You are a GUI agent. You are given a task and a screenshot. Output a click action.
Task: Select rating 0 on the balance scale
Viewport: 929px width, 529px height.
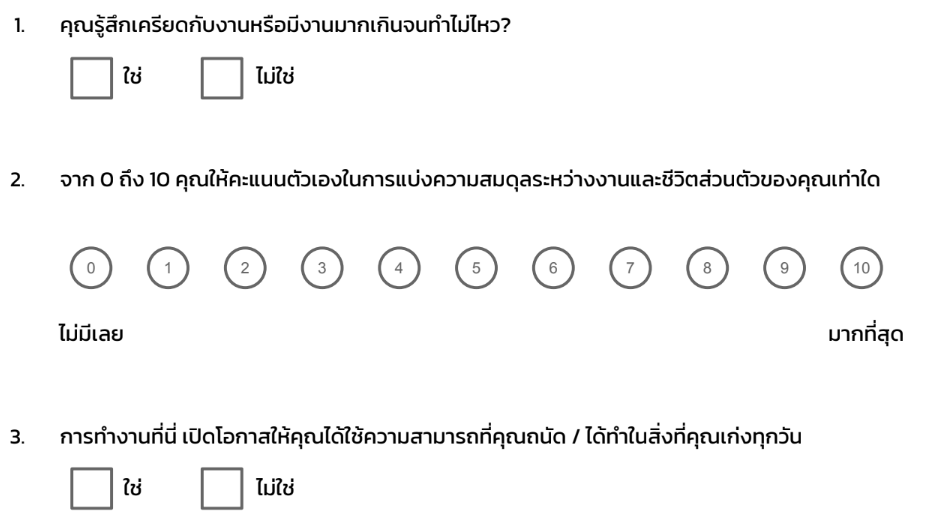click(x=91, y=268)
